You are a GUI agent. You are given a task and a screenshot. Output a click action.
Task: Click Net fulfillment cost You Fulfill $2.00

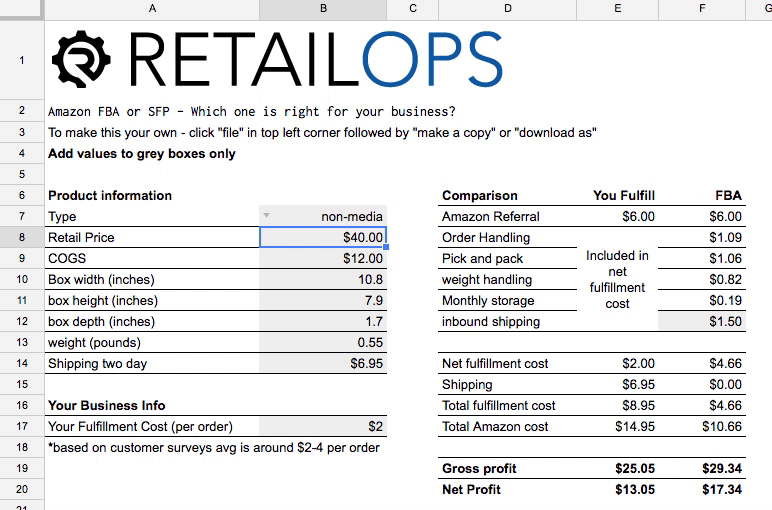617,363
